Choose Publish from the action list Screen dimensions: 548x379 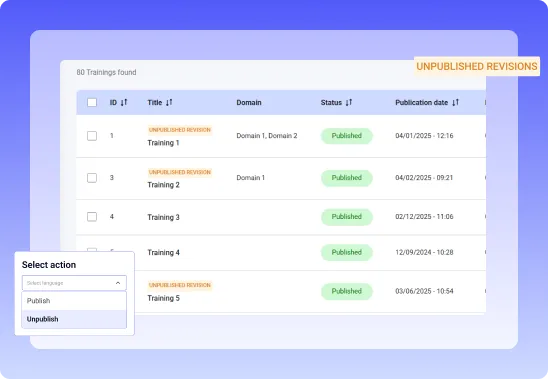(x=74, y=301)
